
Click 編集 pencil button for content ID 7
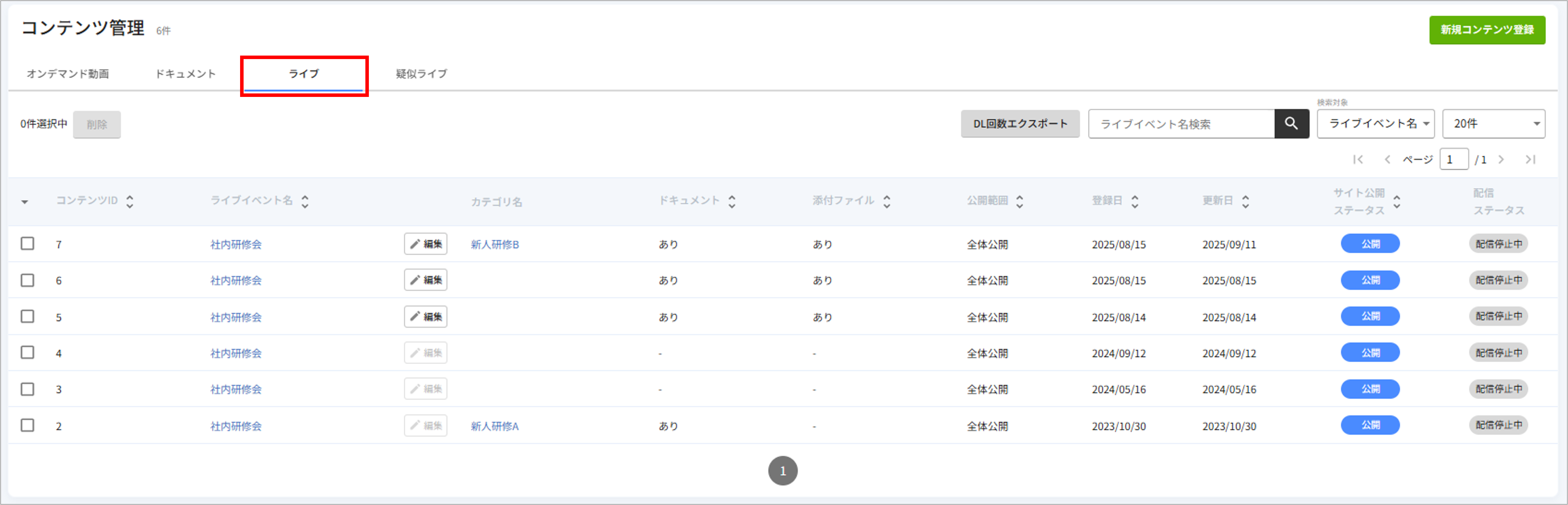(x=425, y=244)
